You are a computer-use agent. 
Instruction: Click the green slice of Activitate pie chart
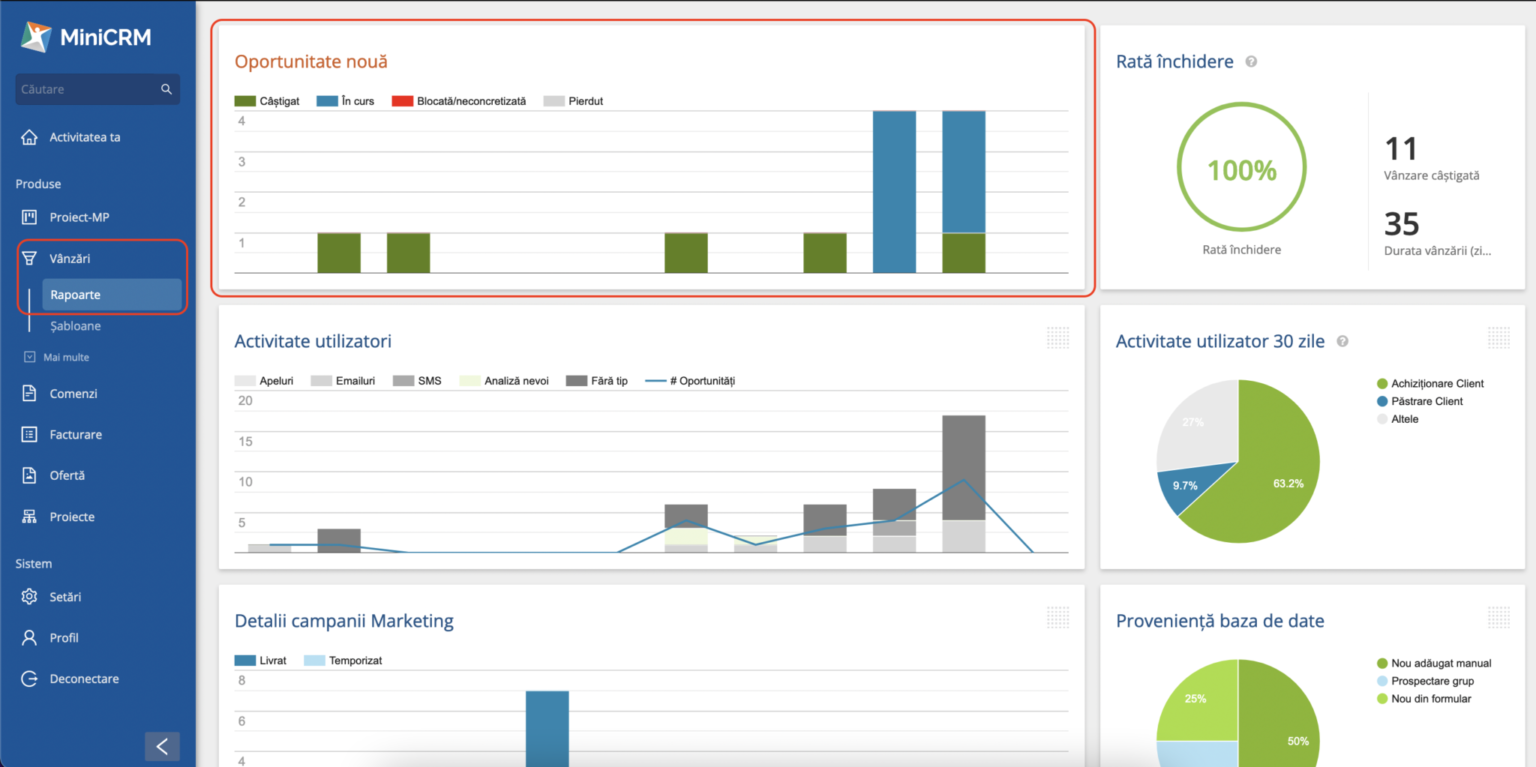(x=1270, y=470)
